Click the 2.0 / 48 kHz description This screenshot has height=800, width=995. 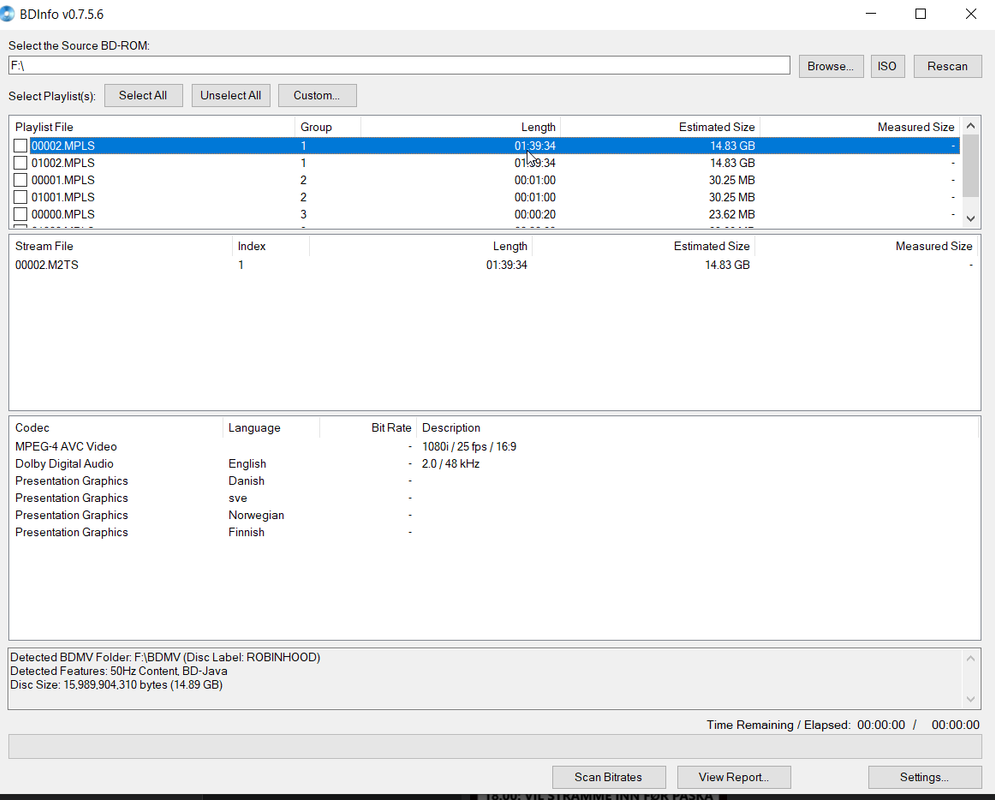coord(451,464)
